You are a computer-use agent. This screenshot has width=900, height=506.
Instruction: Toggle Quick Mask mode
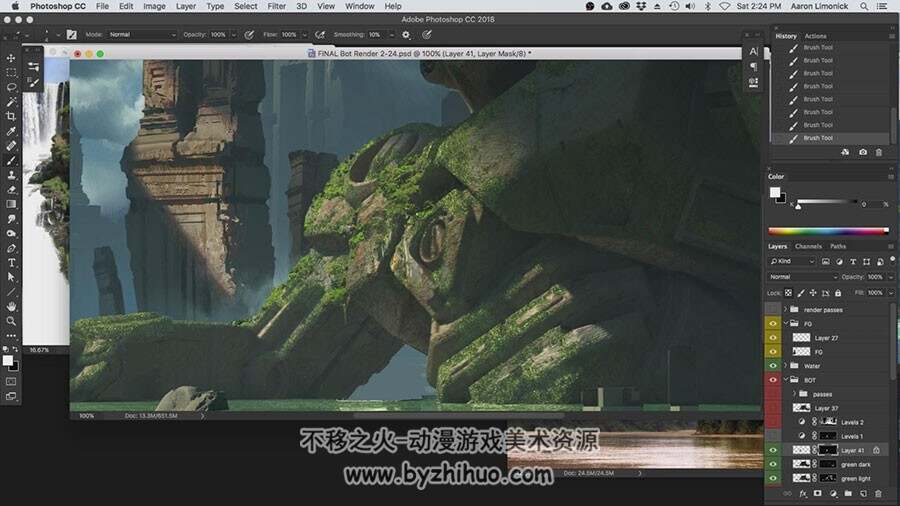[x=11, y=382]
